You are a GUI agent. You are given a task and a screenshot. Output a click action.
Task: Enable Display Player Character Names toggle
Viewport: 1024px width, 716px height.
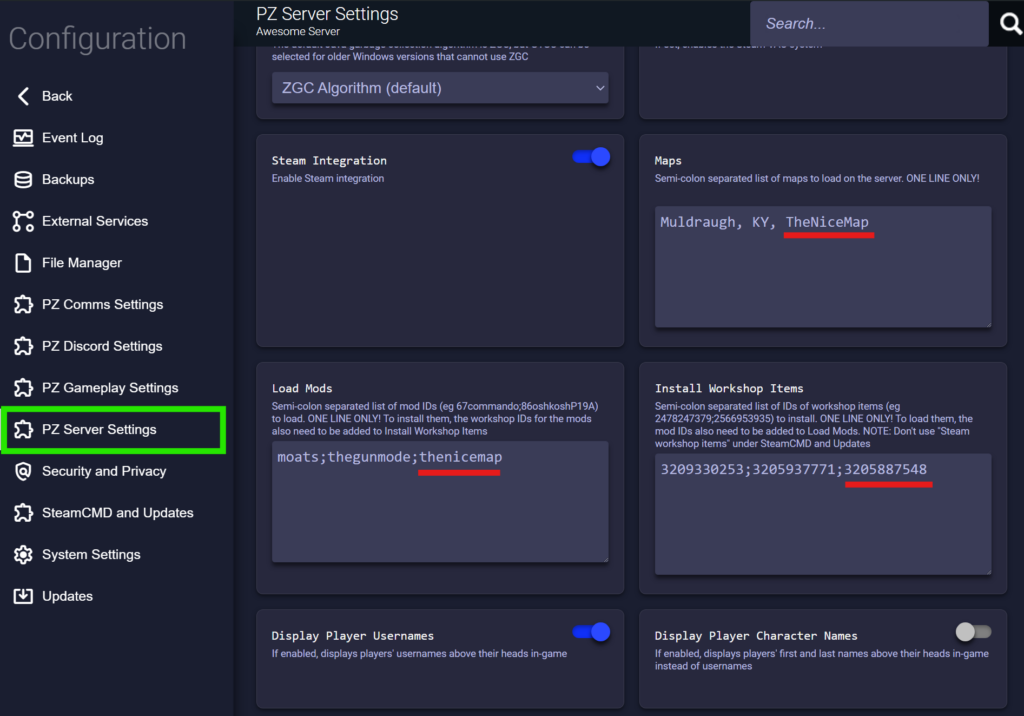973,632
